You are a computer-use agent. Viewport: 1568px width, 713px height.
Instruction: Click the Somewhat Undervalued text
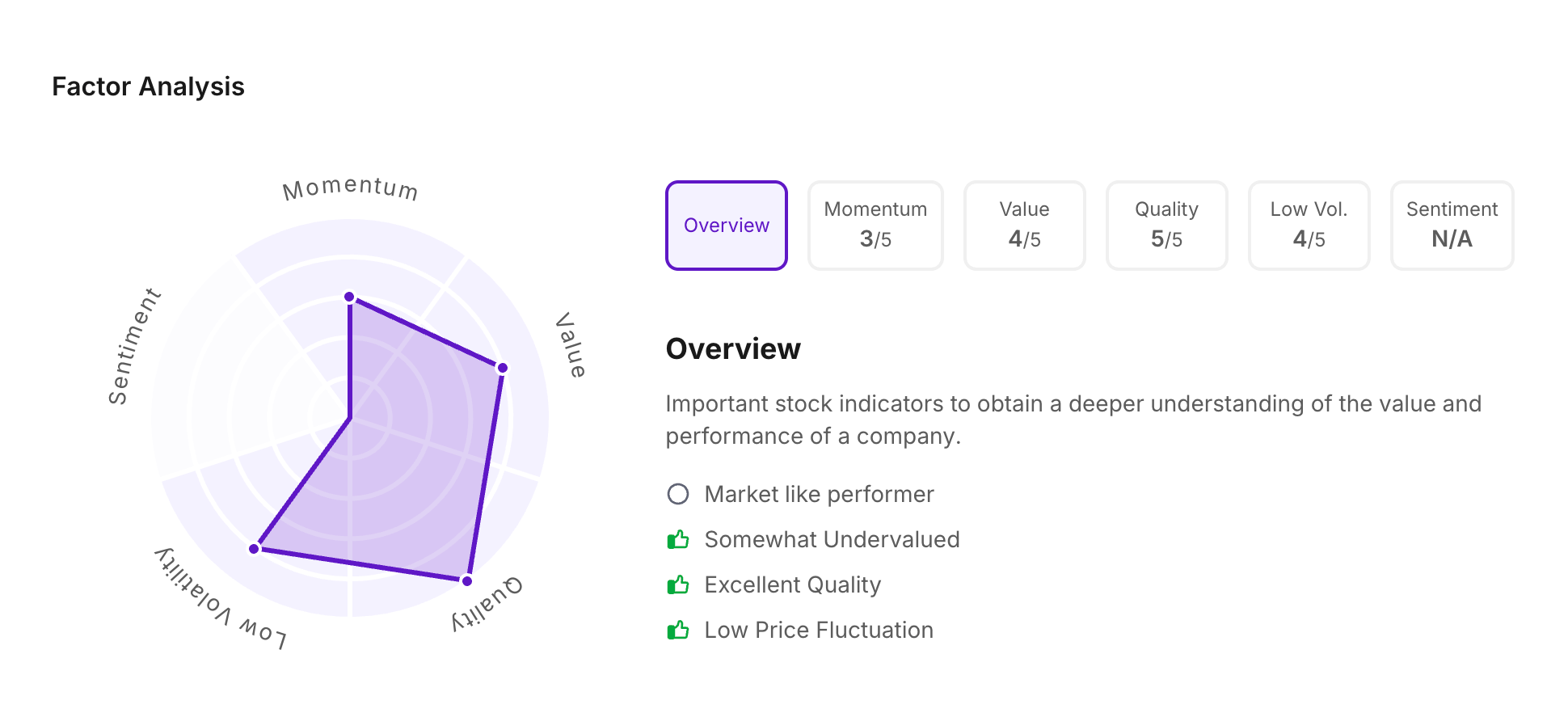tap(832, 539)
